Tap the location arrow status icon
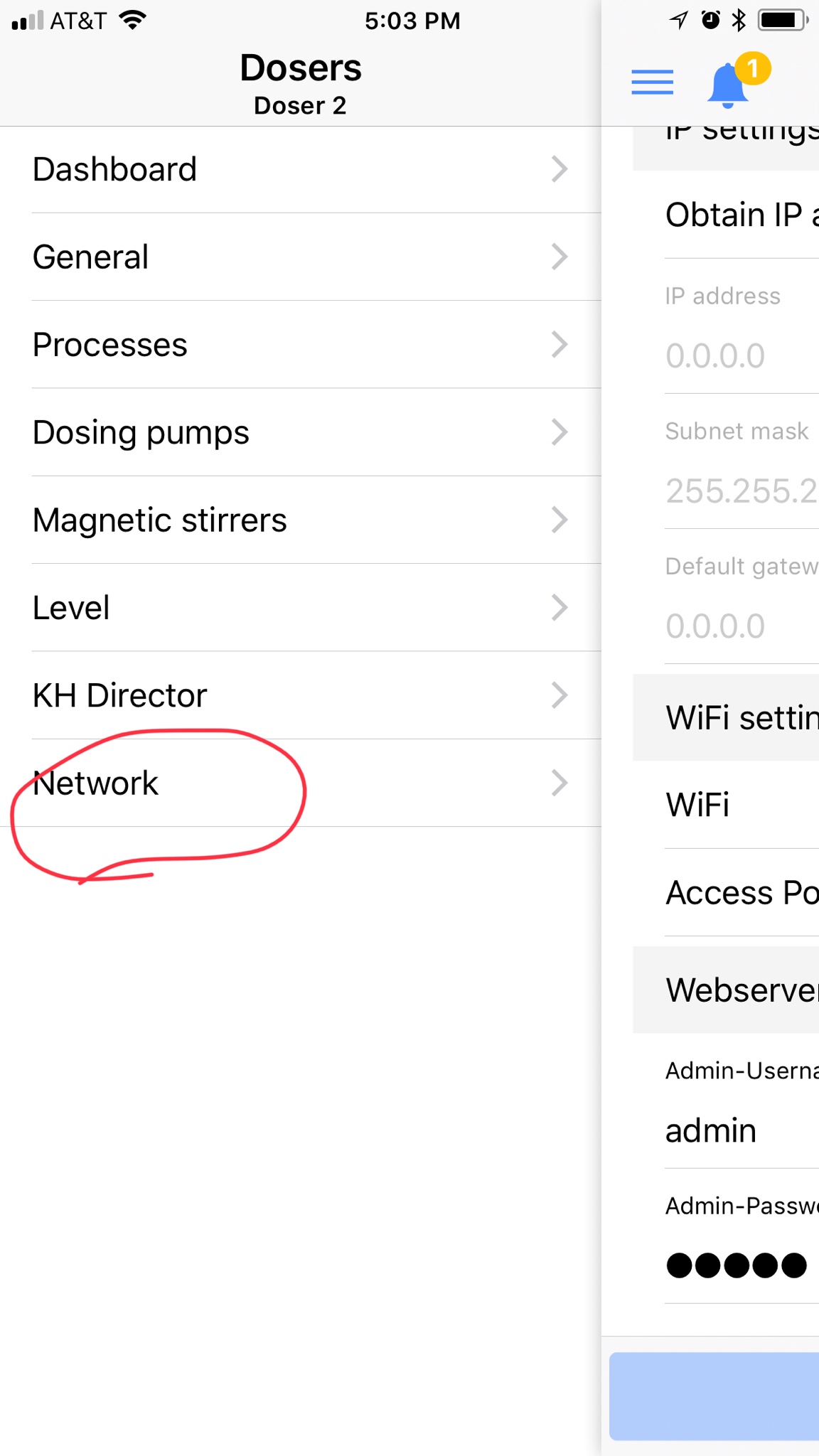 tap(679, 20)
